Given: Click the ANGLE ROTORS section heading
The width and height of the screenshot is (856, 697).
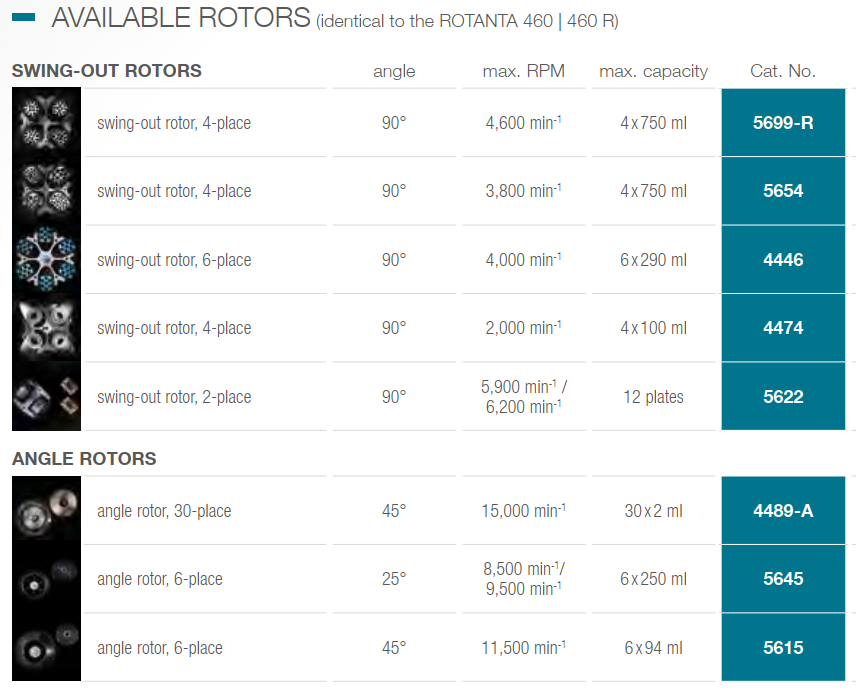Looking at the screenshot, I should coord(84,459).
